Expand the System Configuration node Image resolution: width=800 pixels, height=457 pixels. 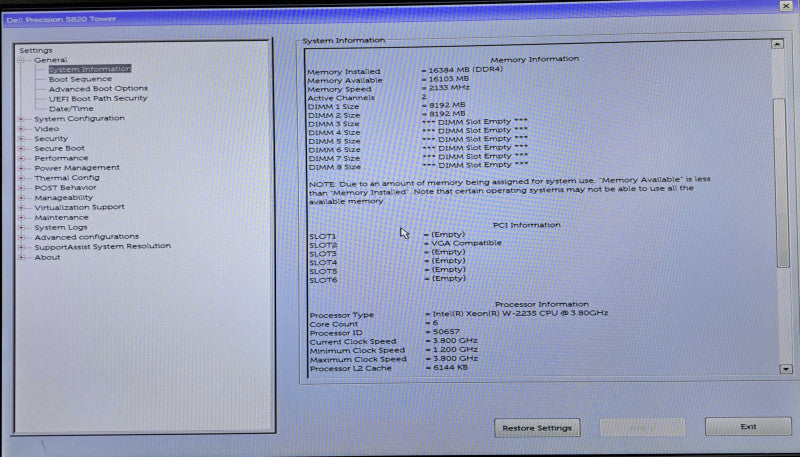click(21, 119)
